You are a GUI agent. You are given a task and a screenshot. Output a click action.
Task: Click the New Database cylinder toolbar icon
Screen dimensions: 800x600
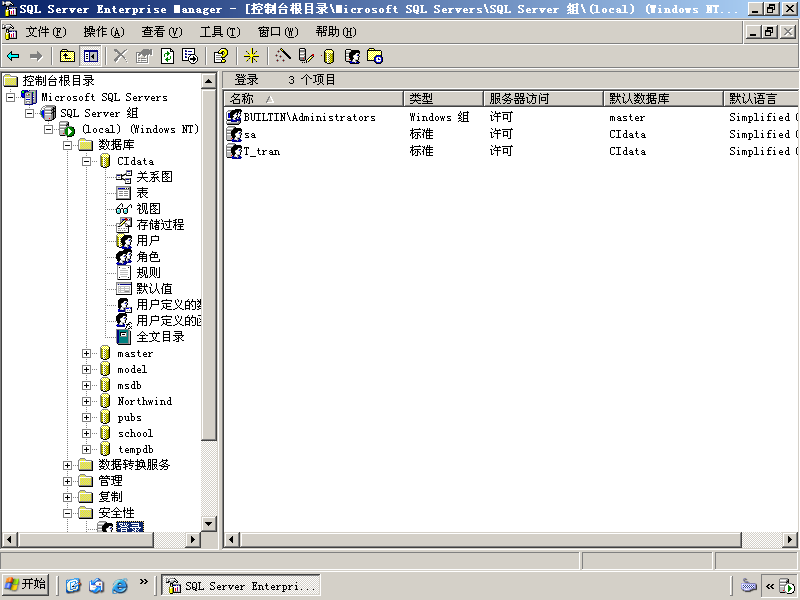(329, 56)
